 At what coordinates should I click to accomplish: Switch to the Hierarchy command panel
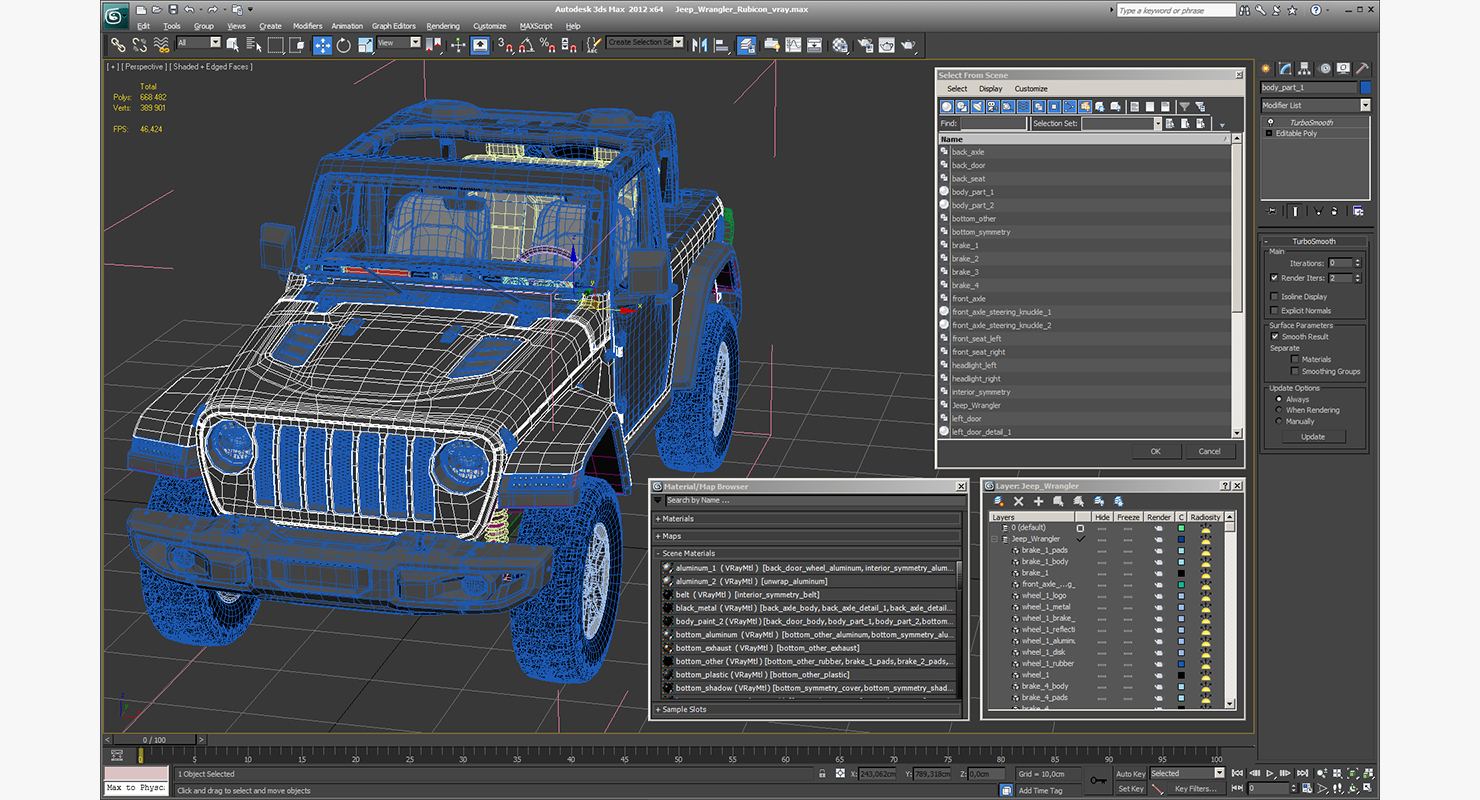tap(1306, 69)
